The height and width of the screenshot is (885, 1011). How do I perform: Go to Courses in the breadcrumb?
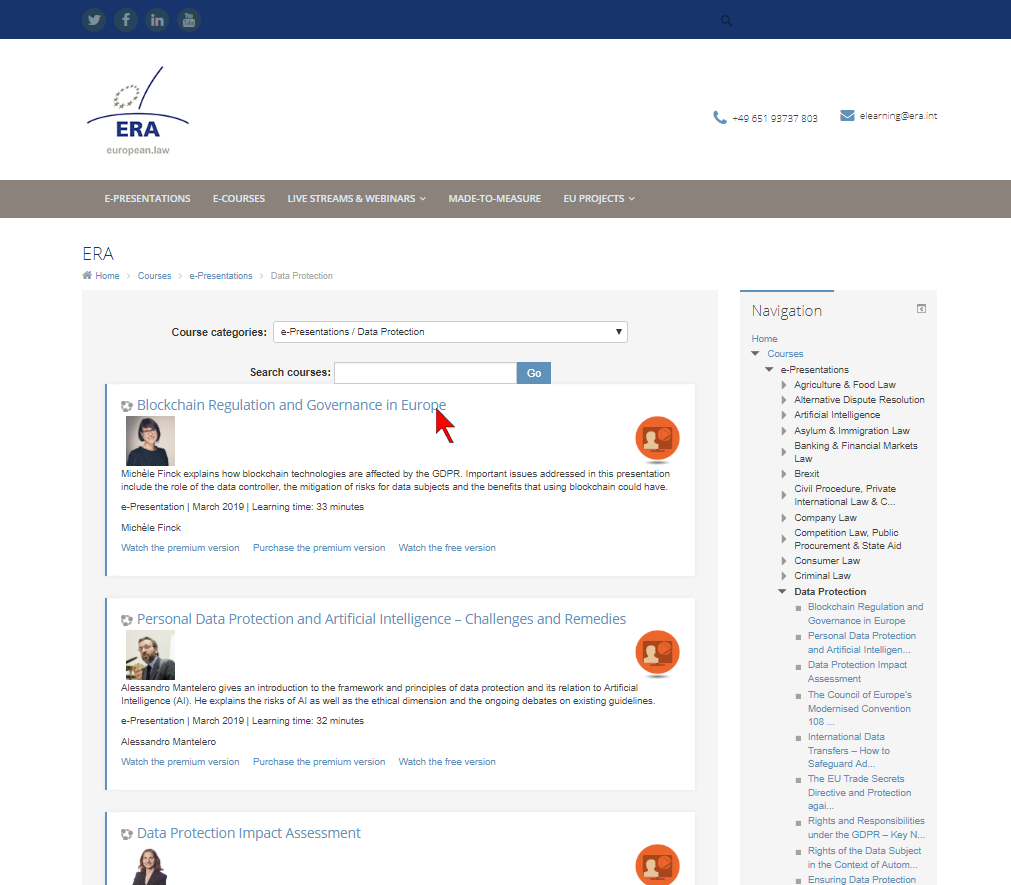coord(154,276)
